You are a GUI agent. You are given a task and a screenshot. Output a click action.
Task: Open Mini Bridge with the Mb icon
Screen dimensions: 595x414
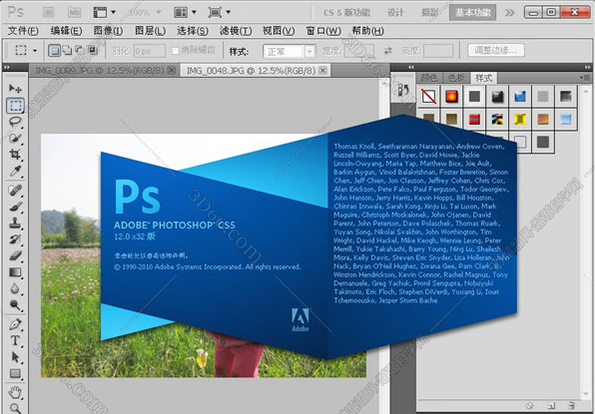pos(74,13)
